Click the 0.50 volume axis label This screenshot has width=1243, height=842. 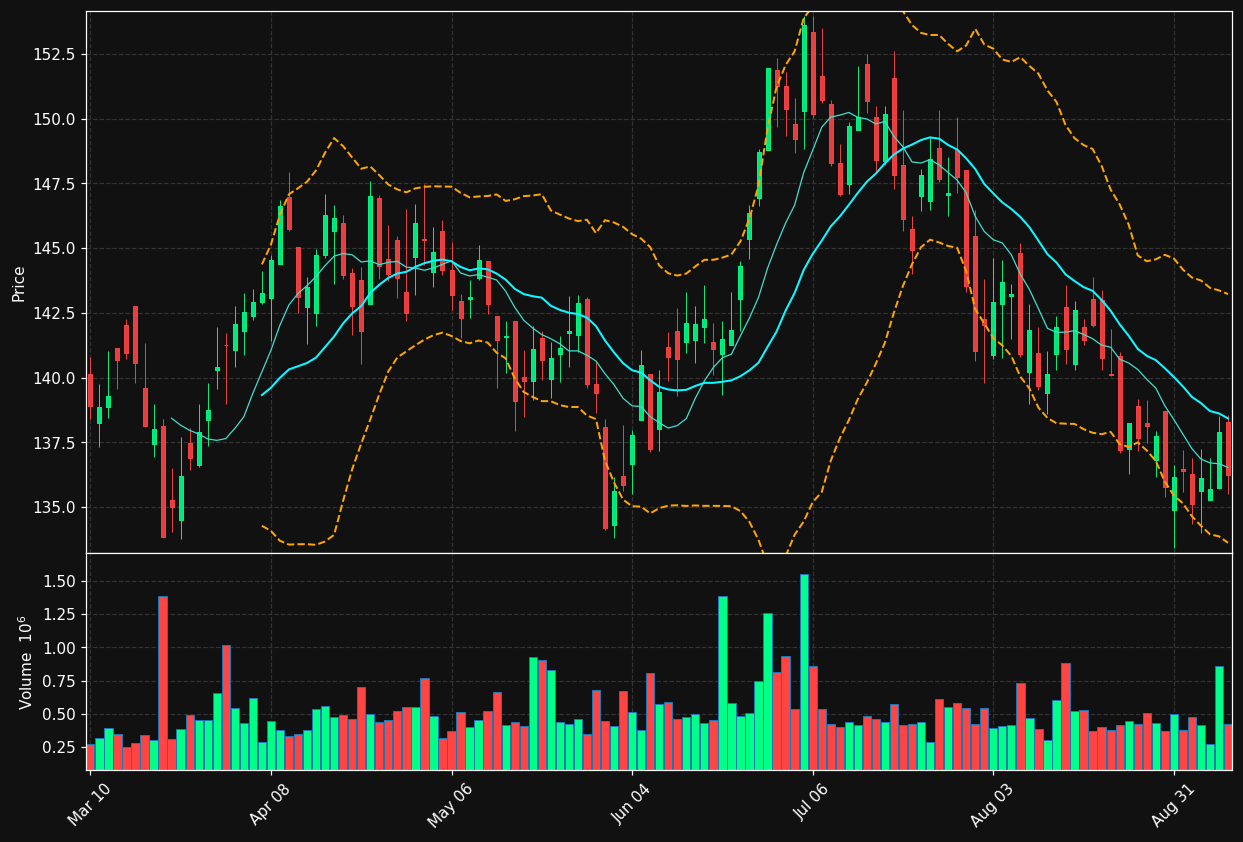point(59,715)
